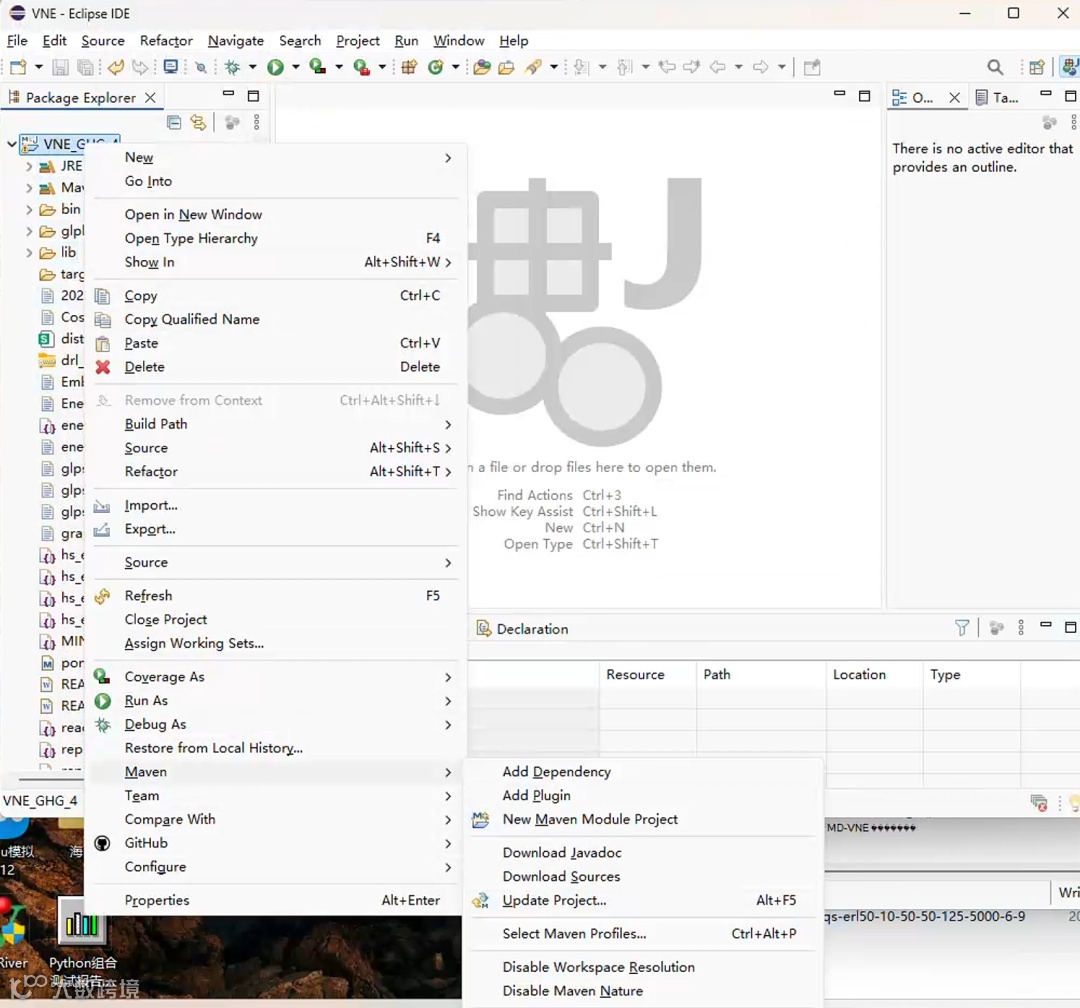Click the Back navigation arrow icon
Screen dimensions: 1080x1008
coord(718,67)
